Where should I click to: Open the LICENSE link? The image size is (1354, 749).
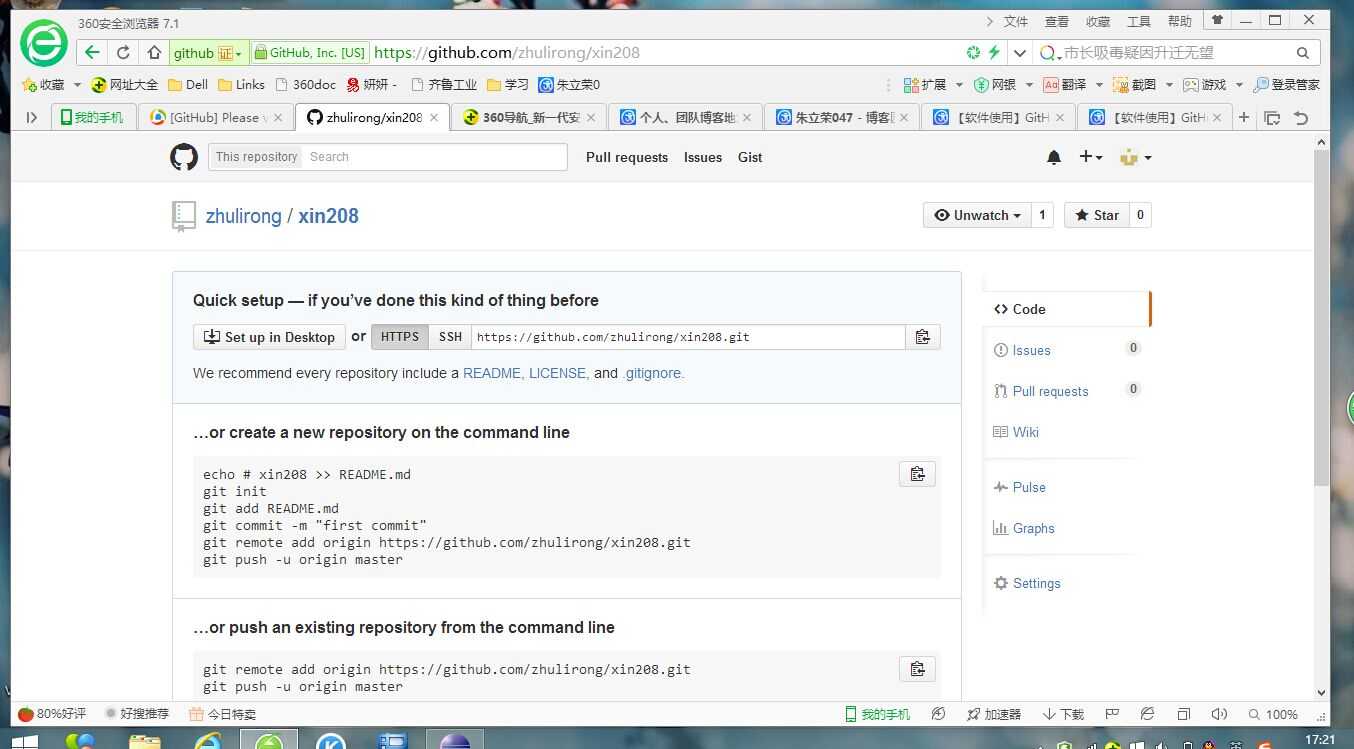[558, 373]
